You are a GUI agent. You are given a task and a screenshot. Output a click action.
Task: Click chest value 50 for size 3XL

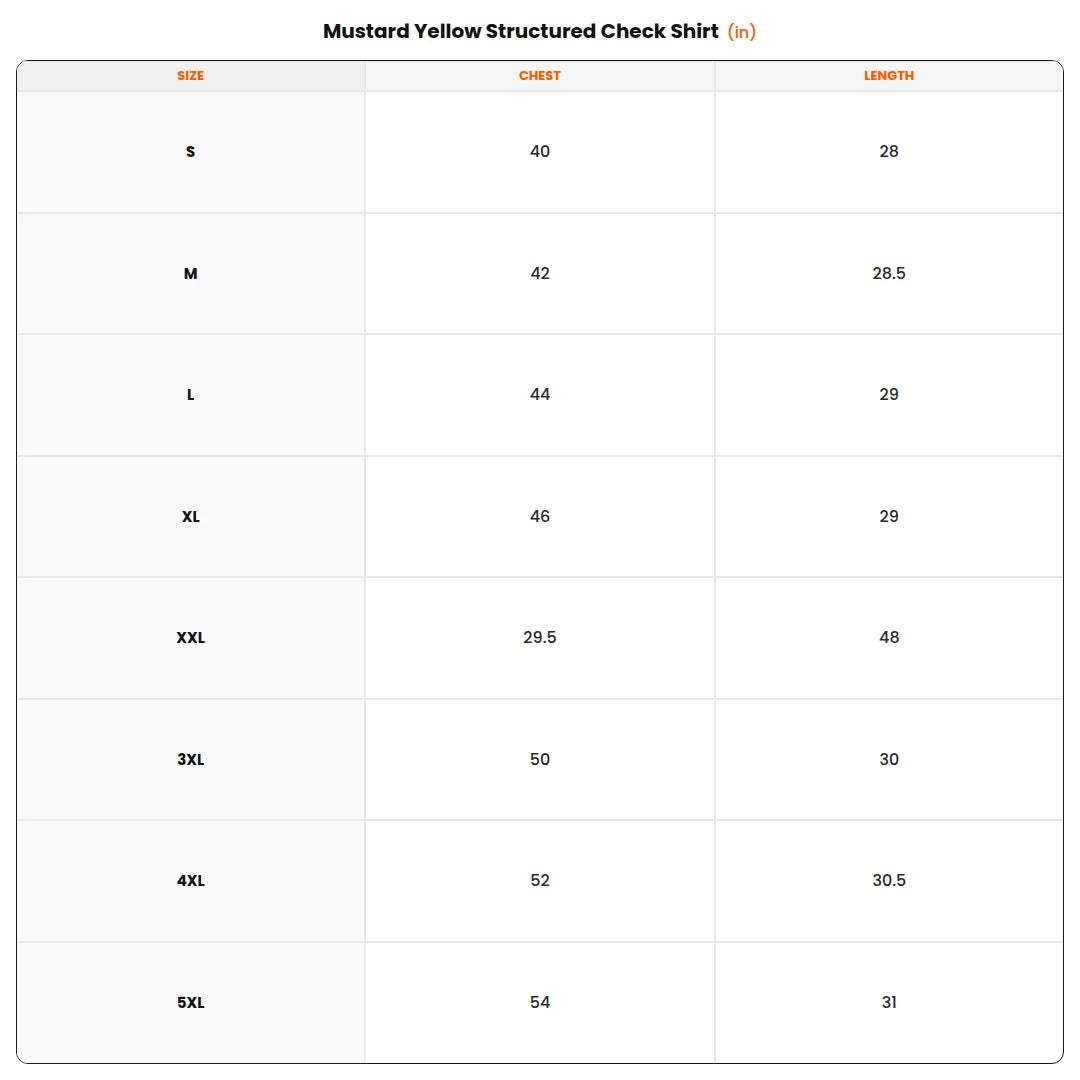(539, 759)
